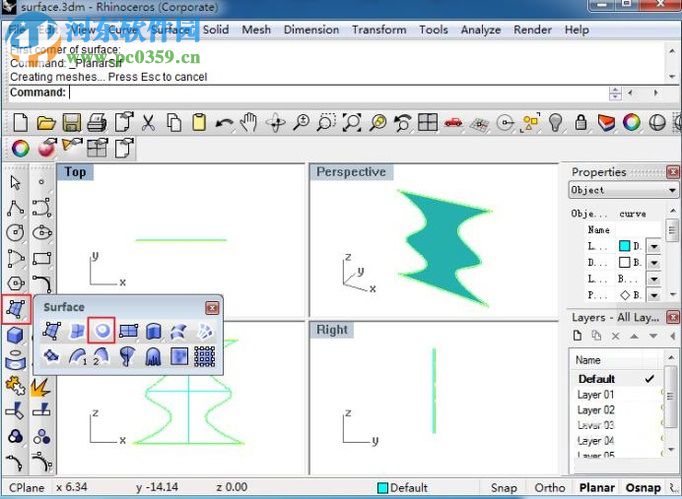The height and width of the screenshot is (499, 682).
Task: Select Layer 02 in Layers list
Action: pyautogui.click(x=595, y=410)
